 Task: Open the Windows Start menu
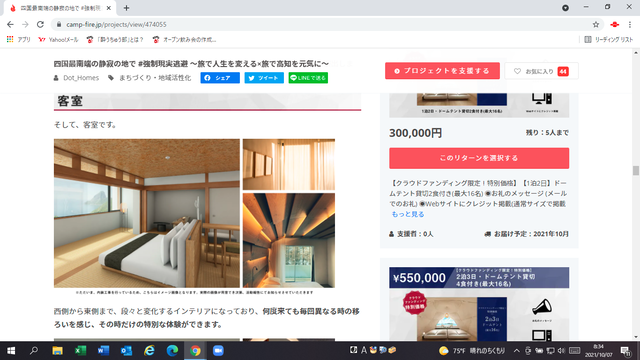(11, 351)
